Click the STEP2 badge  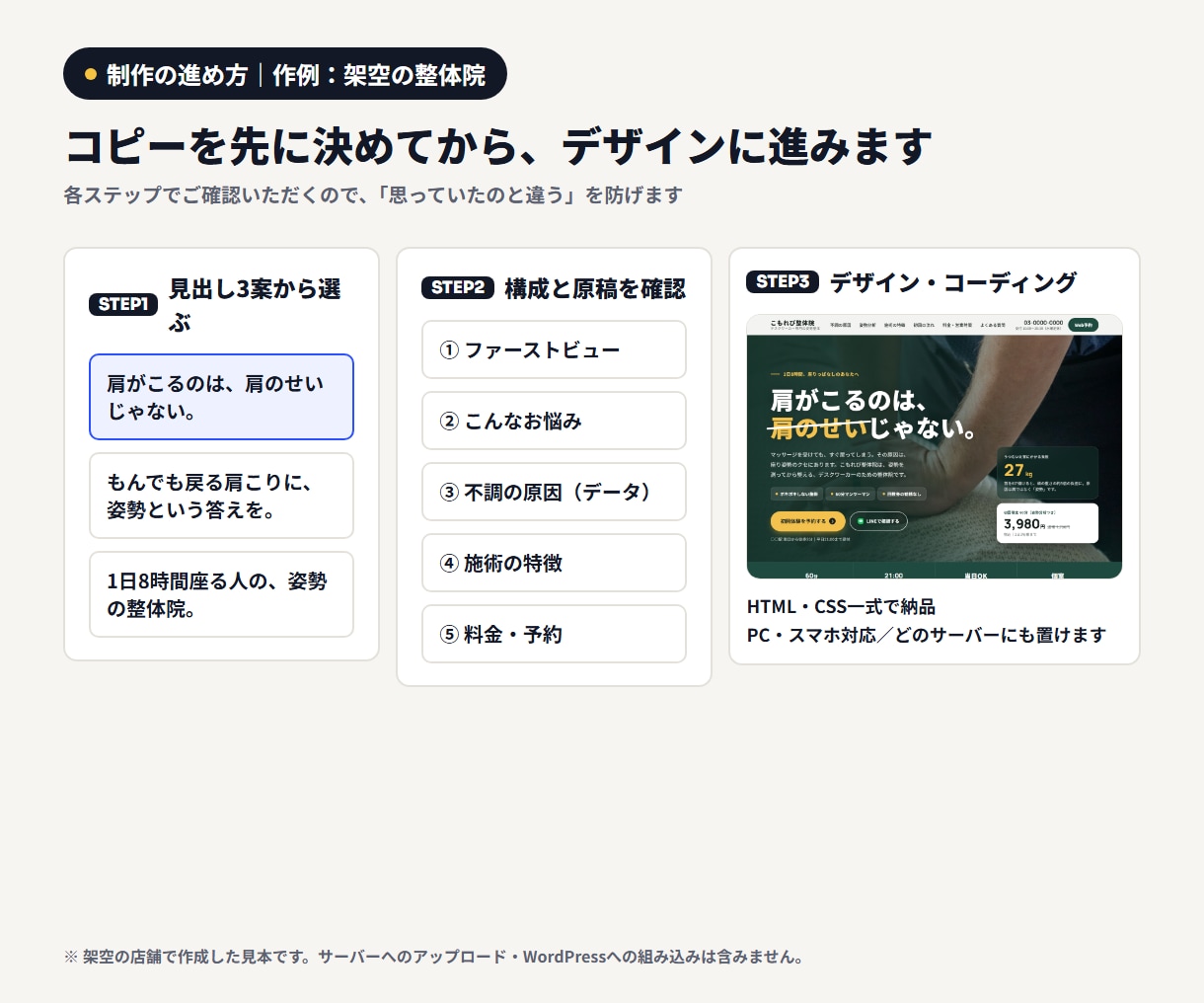click(457, 287)
